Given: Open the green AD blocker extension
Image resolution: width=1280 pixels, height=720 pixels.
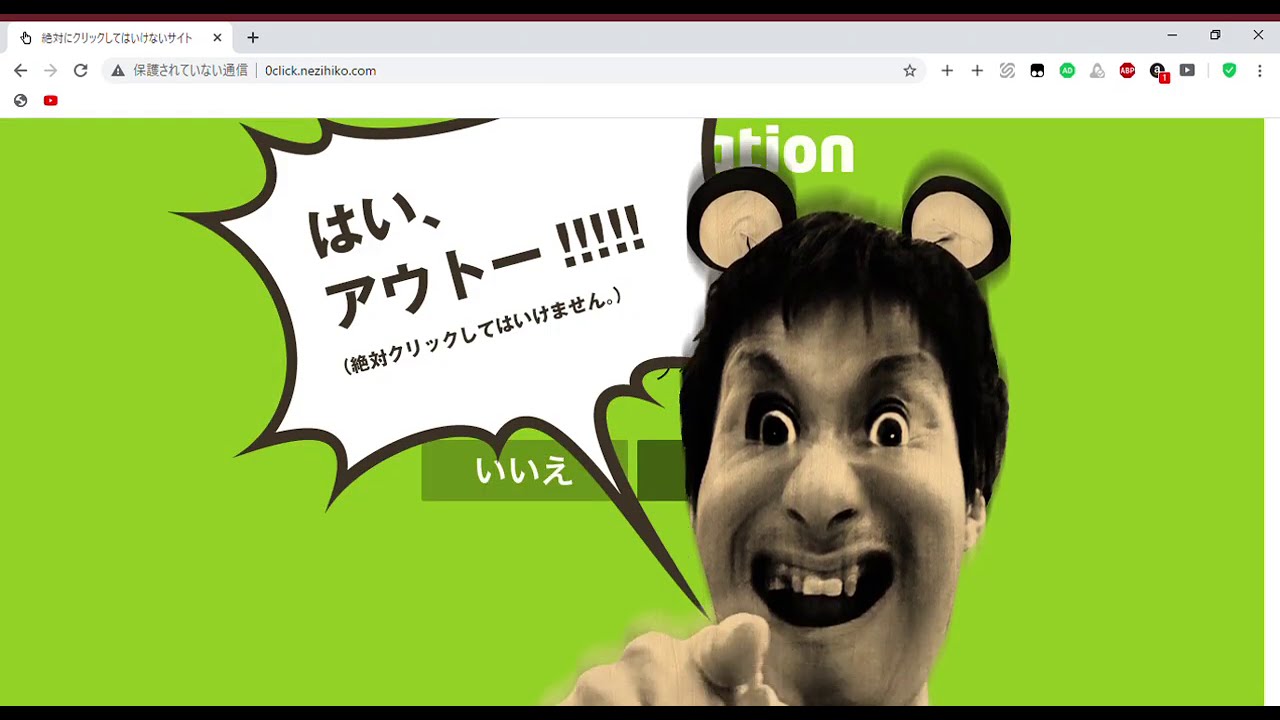Looking at the screenshot, I should click(x=1067, y=71).
